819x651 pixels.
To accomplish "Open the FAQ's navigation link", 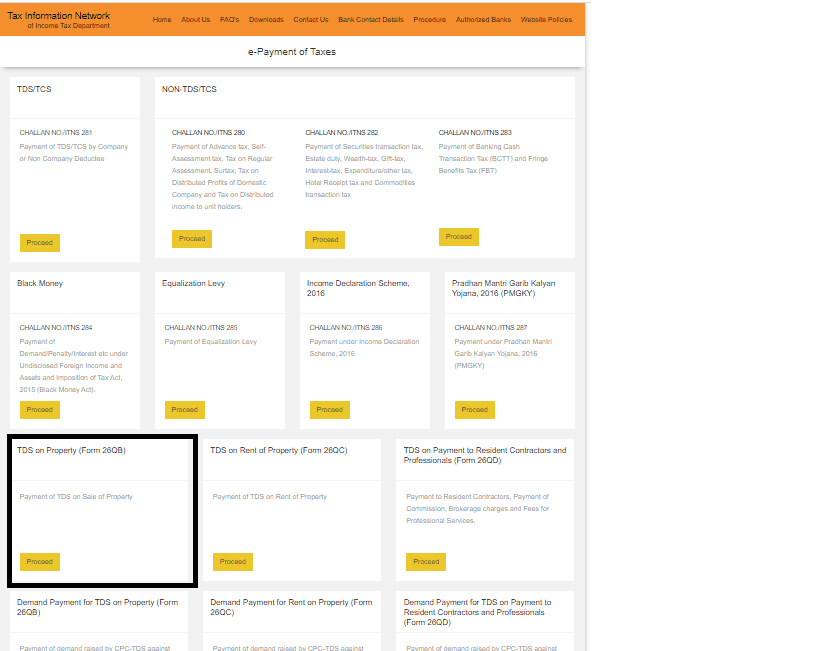I will (229, 20).
